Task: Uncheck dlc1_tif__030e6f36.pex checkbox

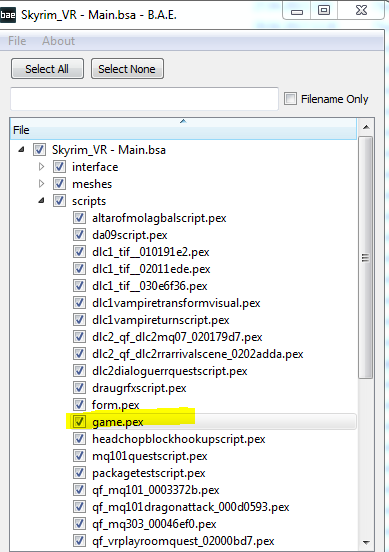Action: (x=79, y=286)
